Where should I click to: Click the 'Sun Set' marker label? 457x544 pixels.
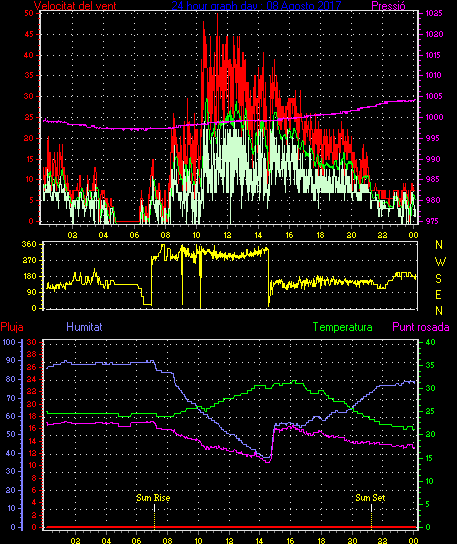pyautogui.click(x=370, y=498)
